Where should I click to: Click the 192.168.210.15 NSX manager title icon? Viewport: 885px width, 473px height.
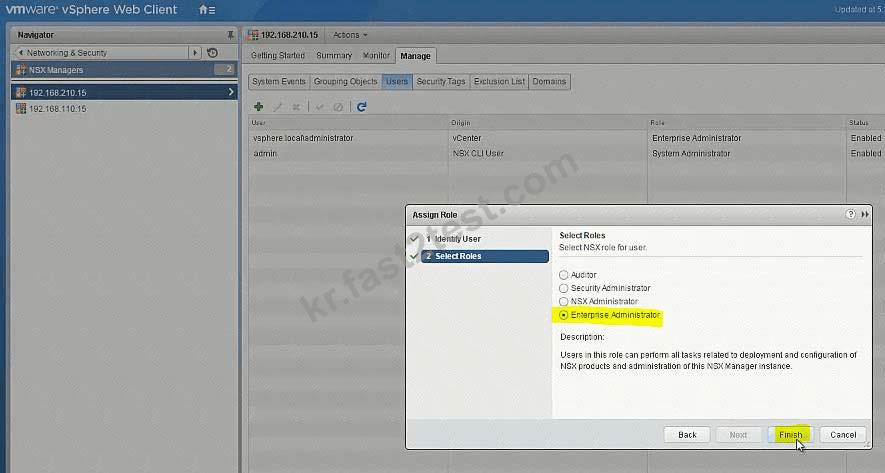pyautogui.click(x=253, y=35)
